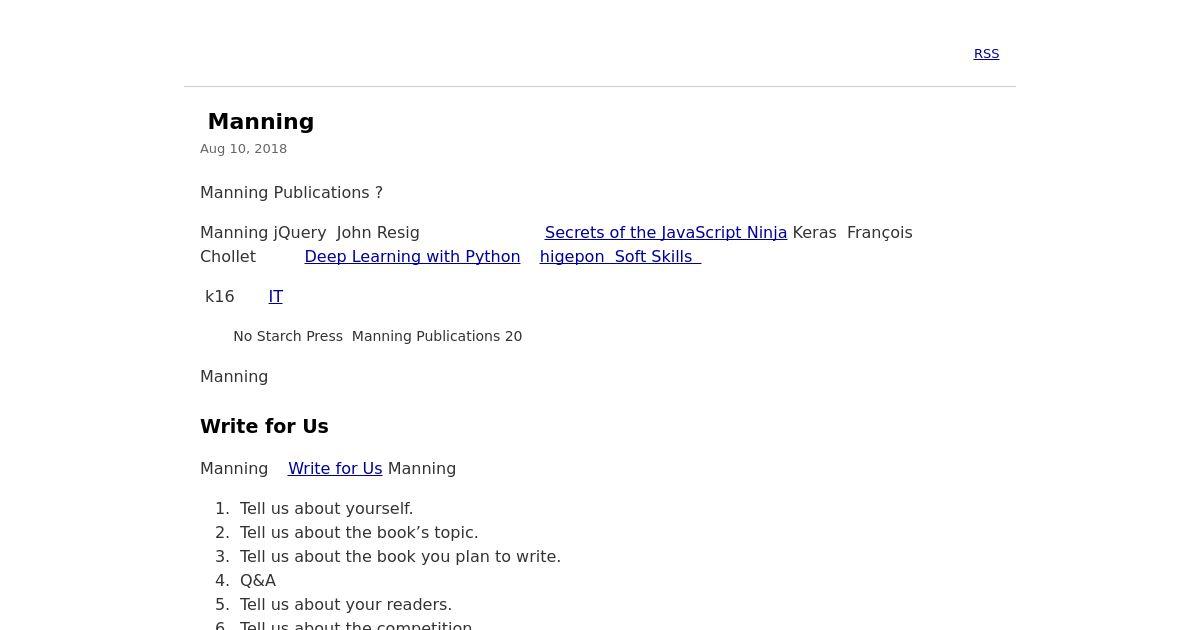The width and height of the screenshot is (1200, 630).
Task: Click the 'John Resig' name text
Action: click(x=378, y=232)
